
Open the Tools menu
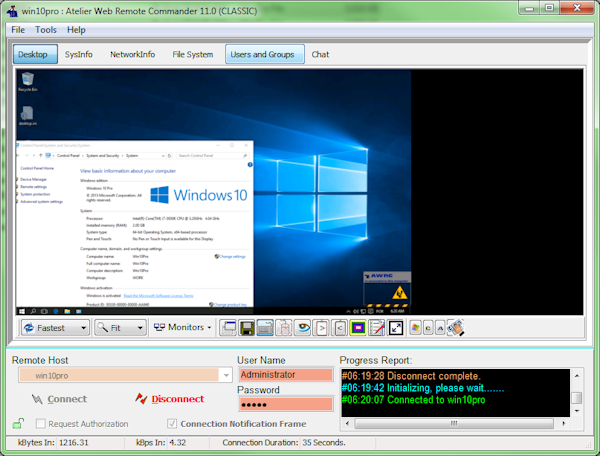pos(46,30)
